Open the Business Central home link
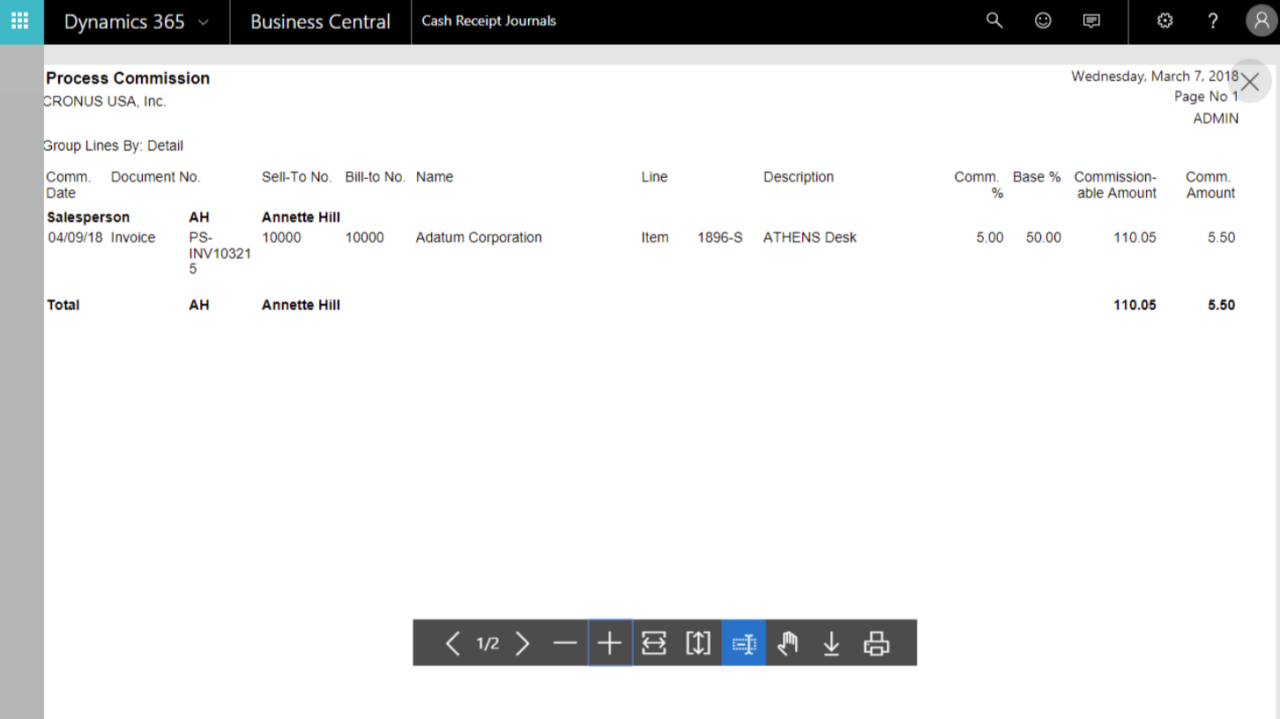 click(320, 22)
